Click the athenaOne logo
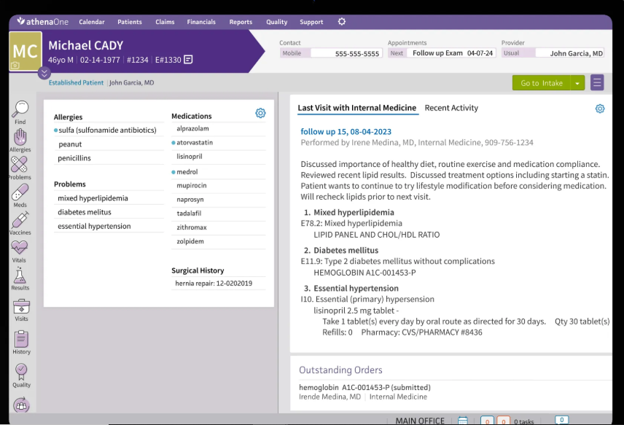 pos(43,21)
